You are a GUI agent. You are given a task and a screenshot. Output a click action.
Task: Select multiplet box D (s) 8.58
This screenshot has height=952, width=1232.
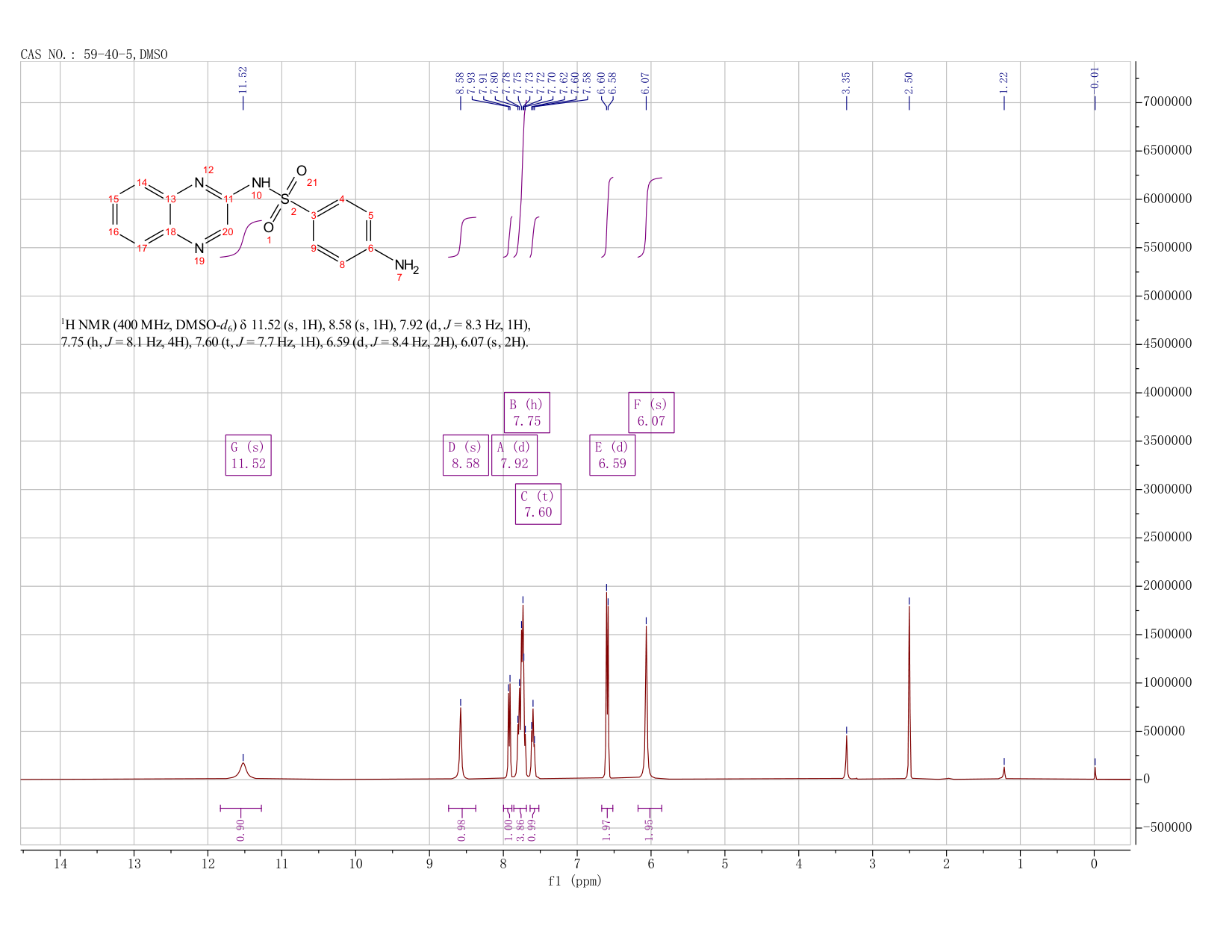tap(466, 455)
